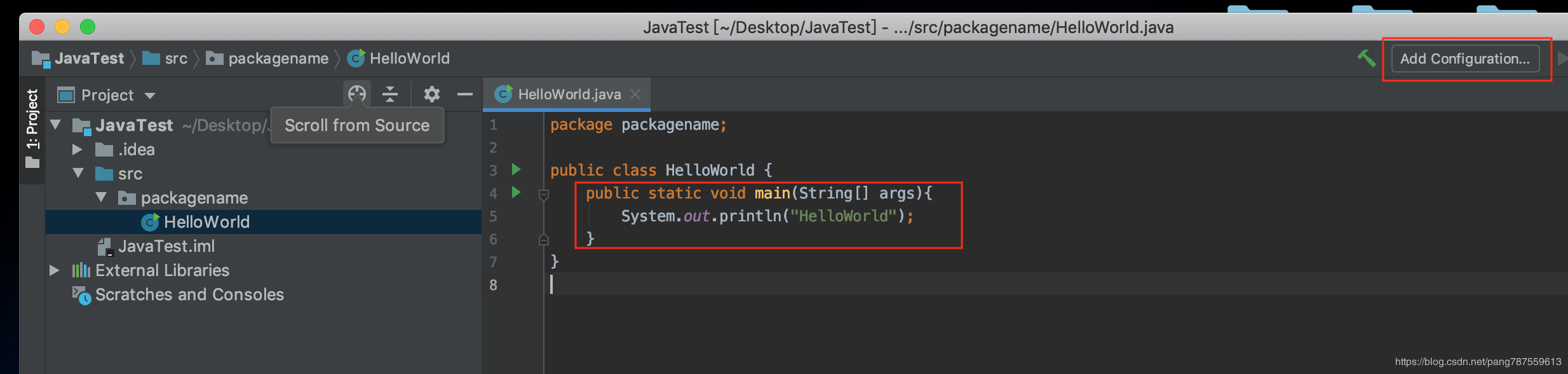The width and height of the screenshot is (1568, 374).
Task: Hide the Project panel with the minus icon
Action: [465, 94]
